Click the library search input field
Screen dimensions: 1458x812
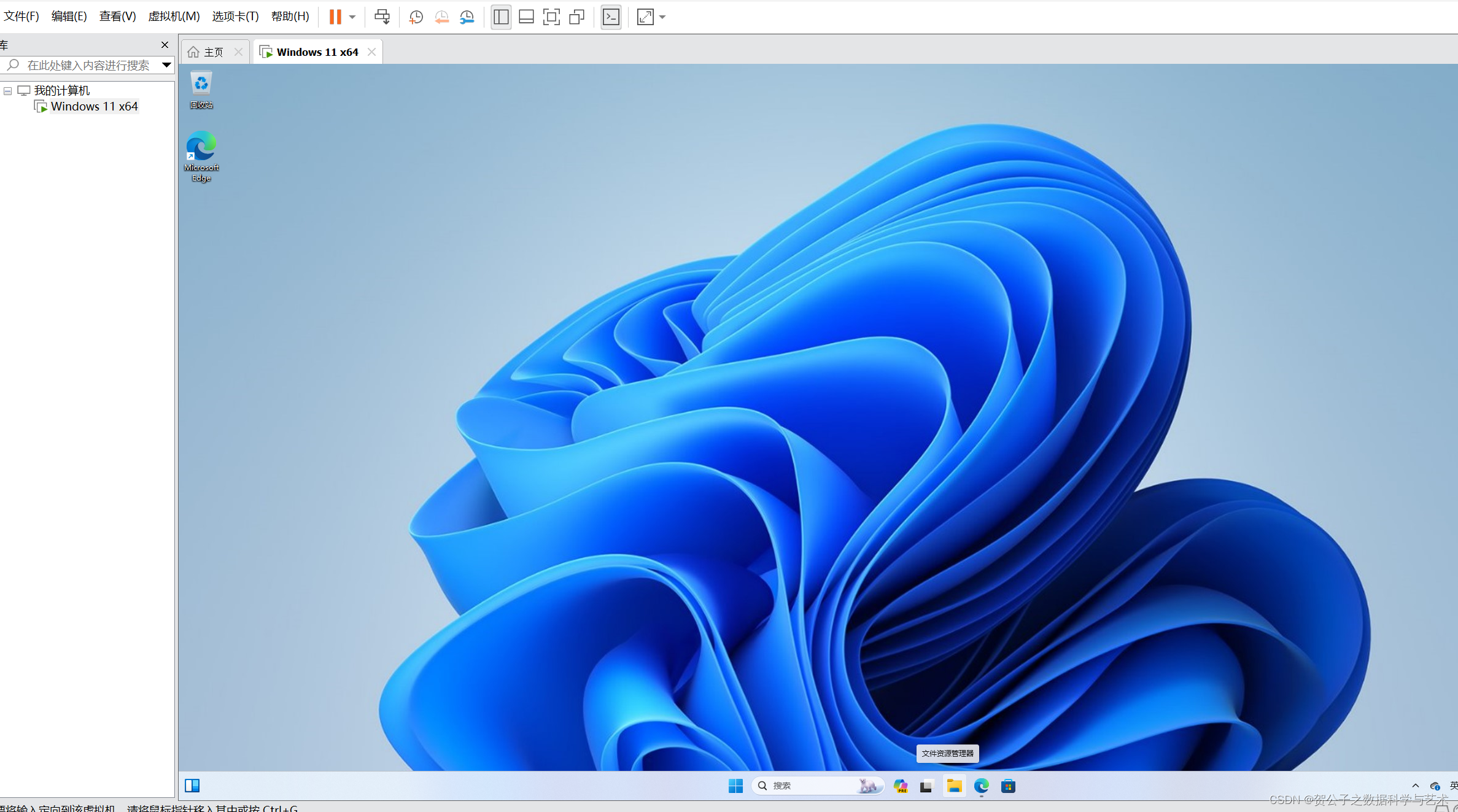(x=88, y=65)
